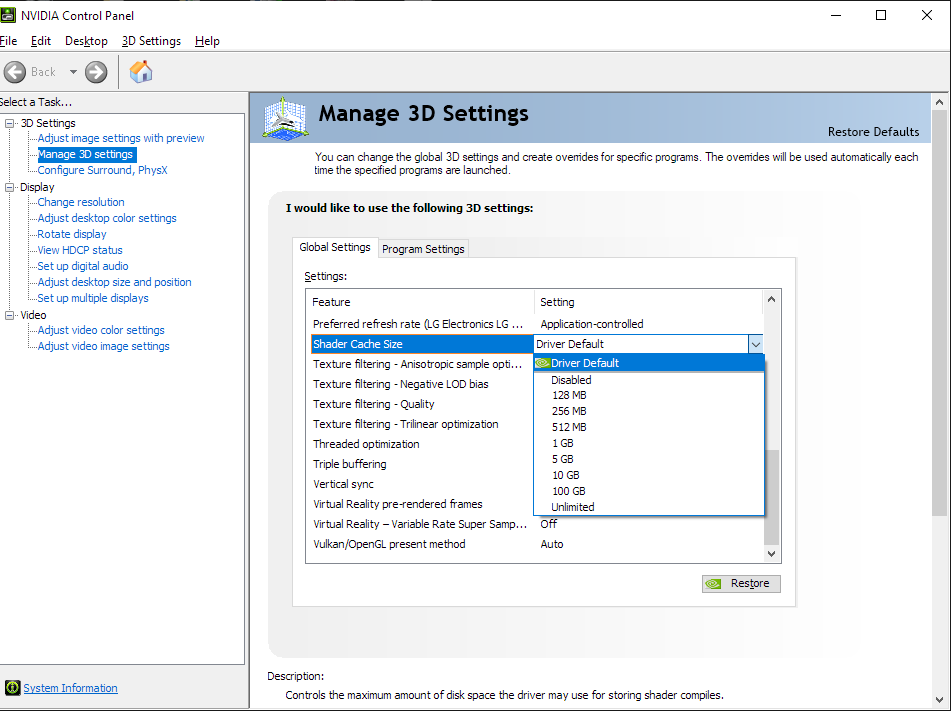Choose 1 GB shader cache size
951x711 pixels.
pos(649,443)
